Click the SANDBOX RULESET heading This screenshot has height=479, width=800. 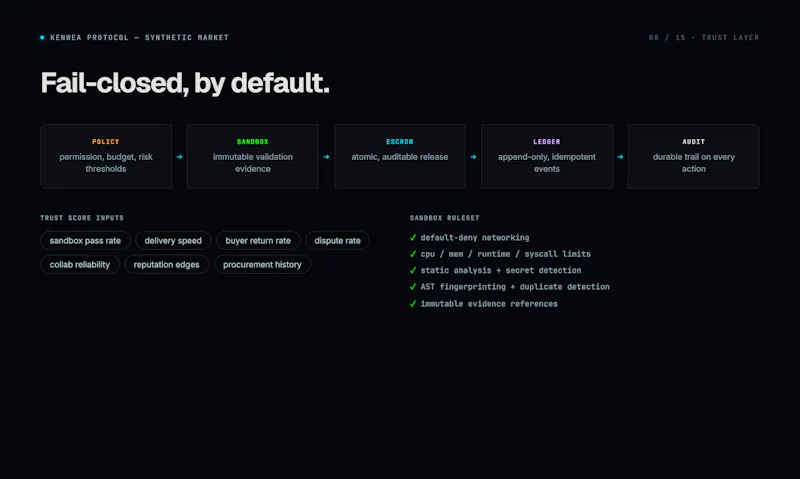444,218
